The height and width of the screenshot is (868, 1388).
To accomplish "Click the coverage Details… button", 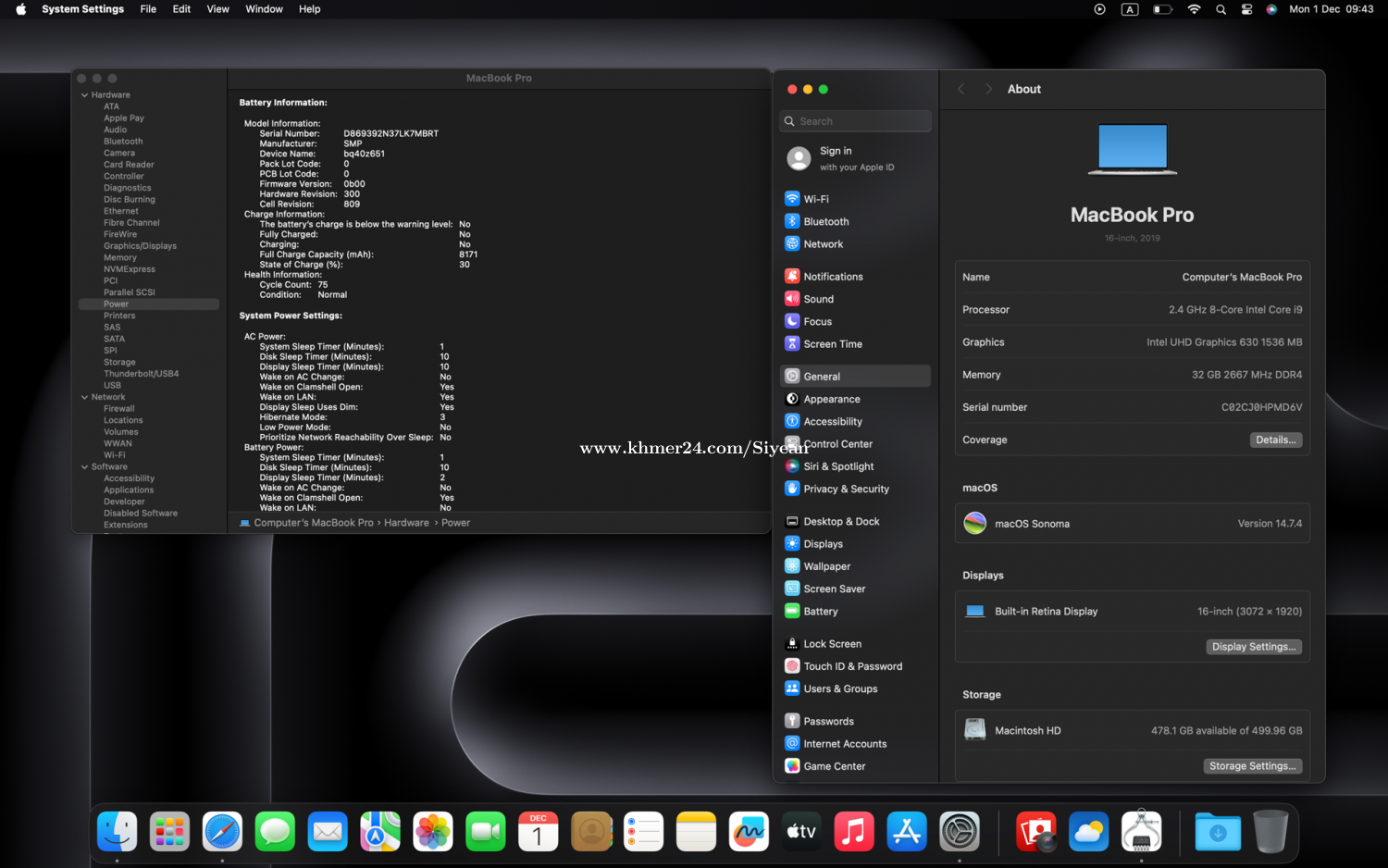I will [1275, 440].
